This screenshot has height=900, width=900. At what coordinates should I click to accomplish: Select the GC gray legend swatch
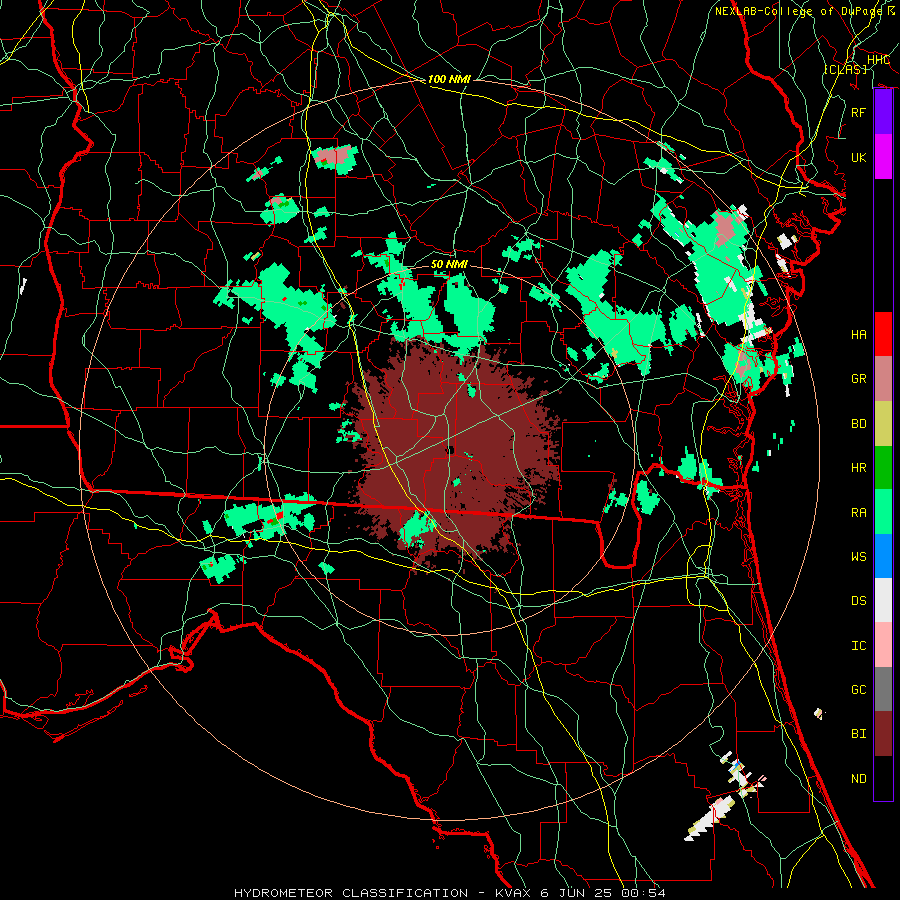(883, 689)
